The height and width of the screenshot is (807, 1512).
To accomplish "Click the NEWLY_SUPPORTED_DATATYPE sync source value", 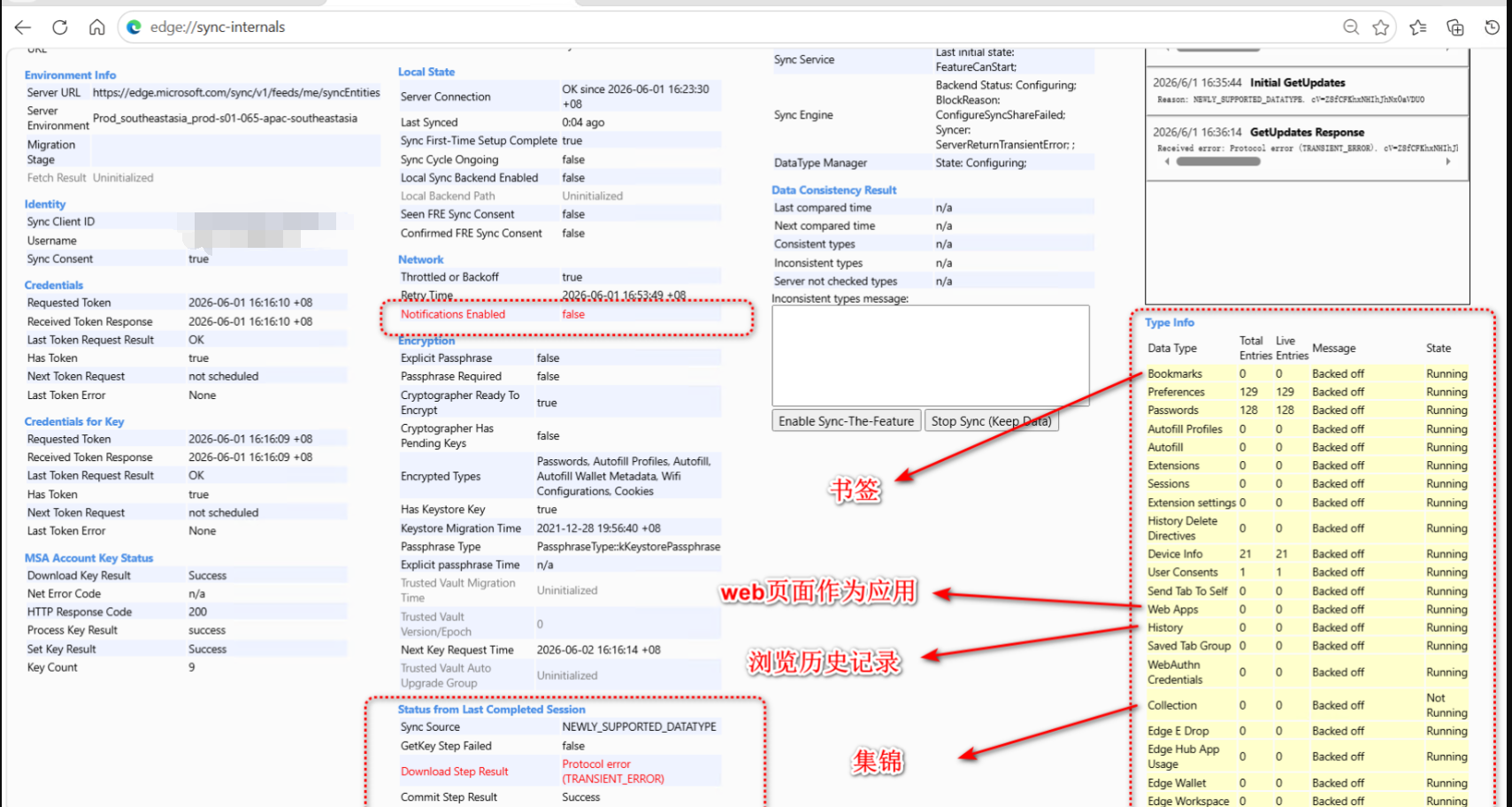I will 639,726.
